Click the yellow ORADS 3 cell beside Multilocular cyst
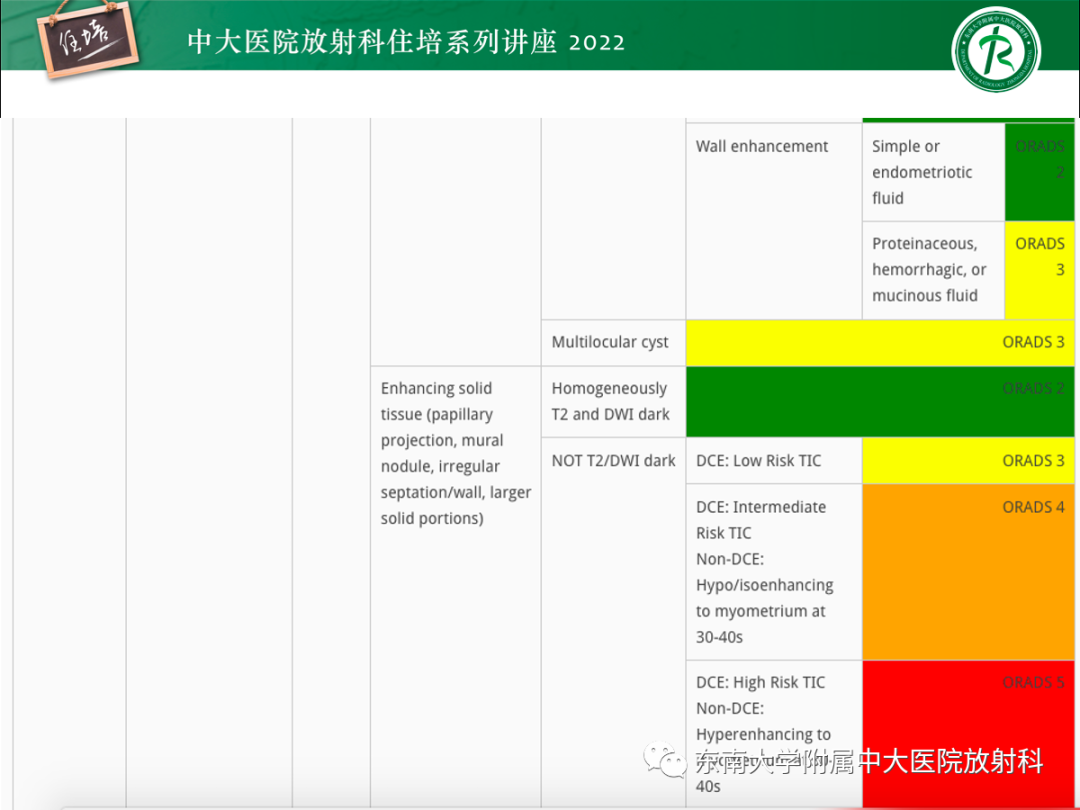This screenshot has height=810, width=1080. [880, 342]
